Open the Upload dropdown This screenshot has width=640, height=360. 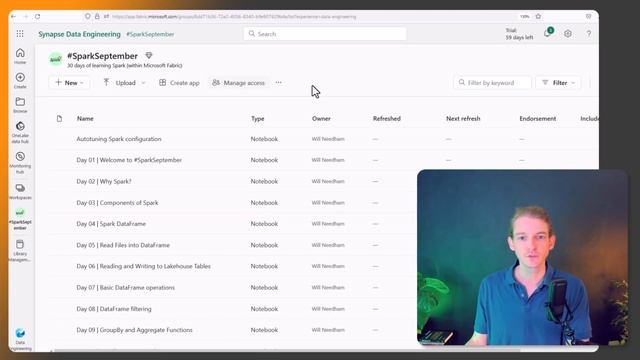124,82
